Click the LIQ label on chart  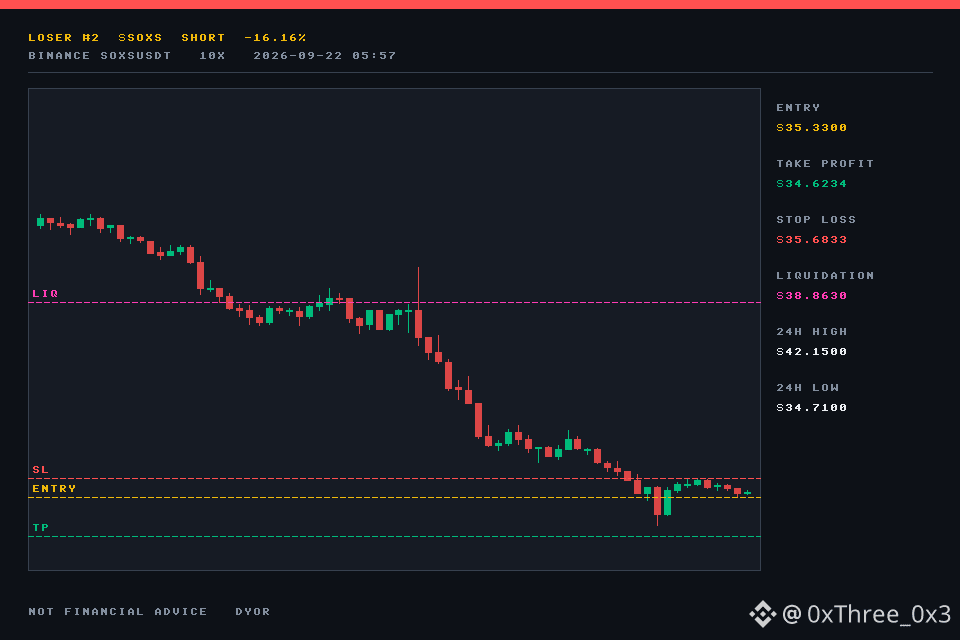pyautogui.click(x=45, y=293)
